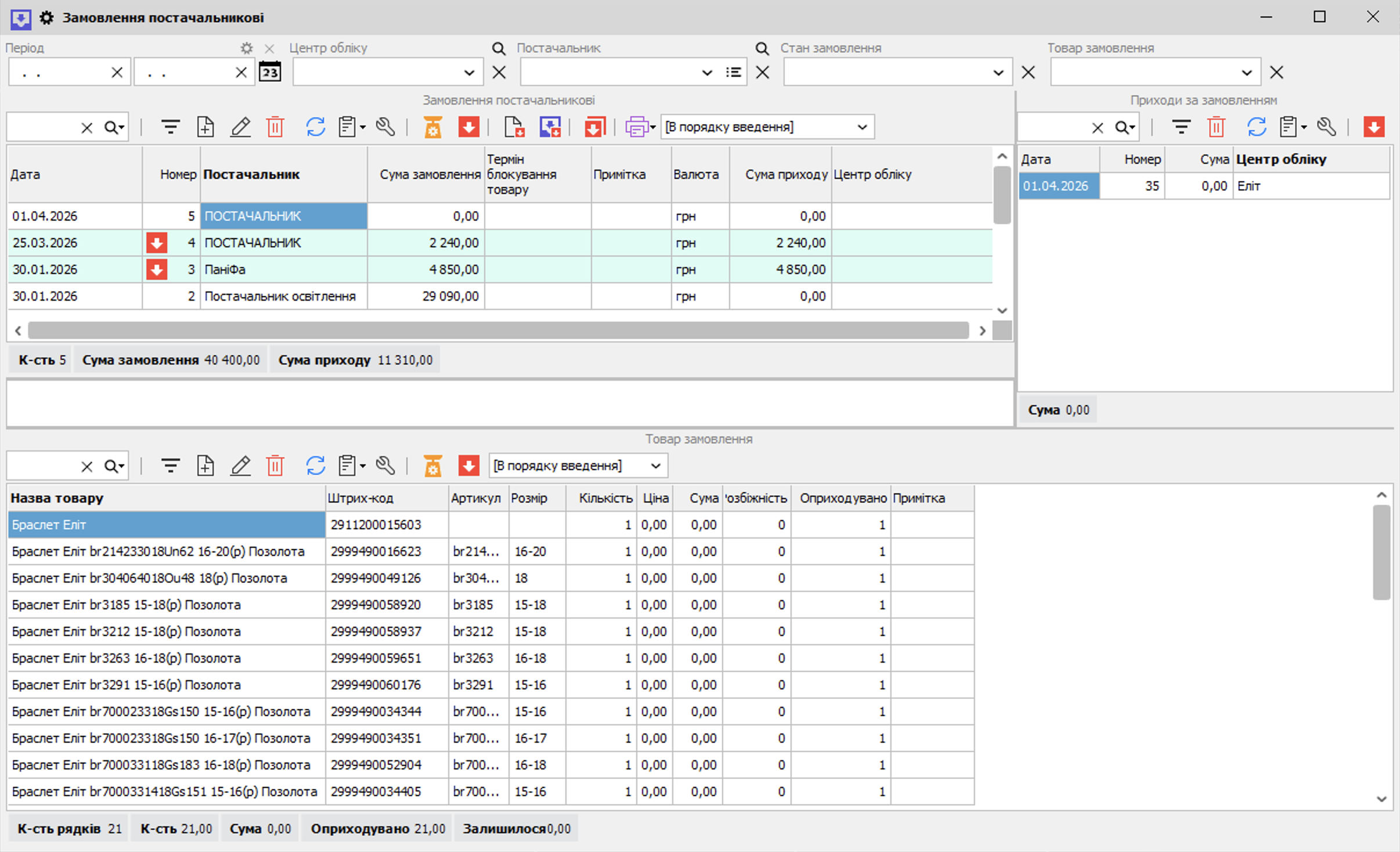Viewport: 1400px width, 852px height.
Task: Open the calendar icon next to period fields
Action: [x=270, y=72]
